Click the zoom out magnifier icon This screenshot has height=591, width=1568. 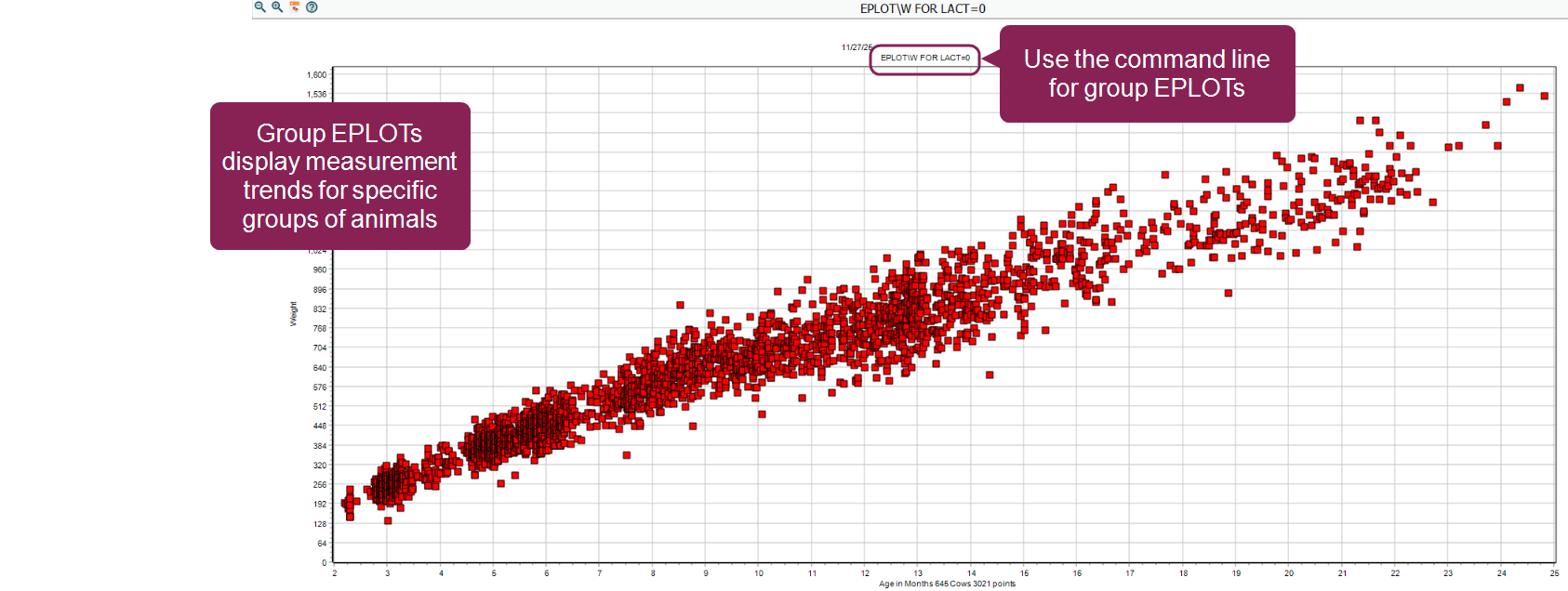point(260,7)
